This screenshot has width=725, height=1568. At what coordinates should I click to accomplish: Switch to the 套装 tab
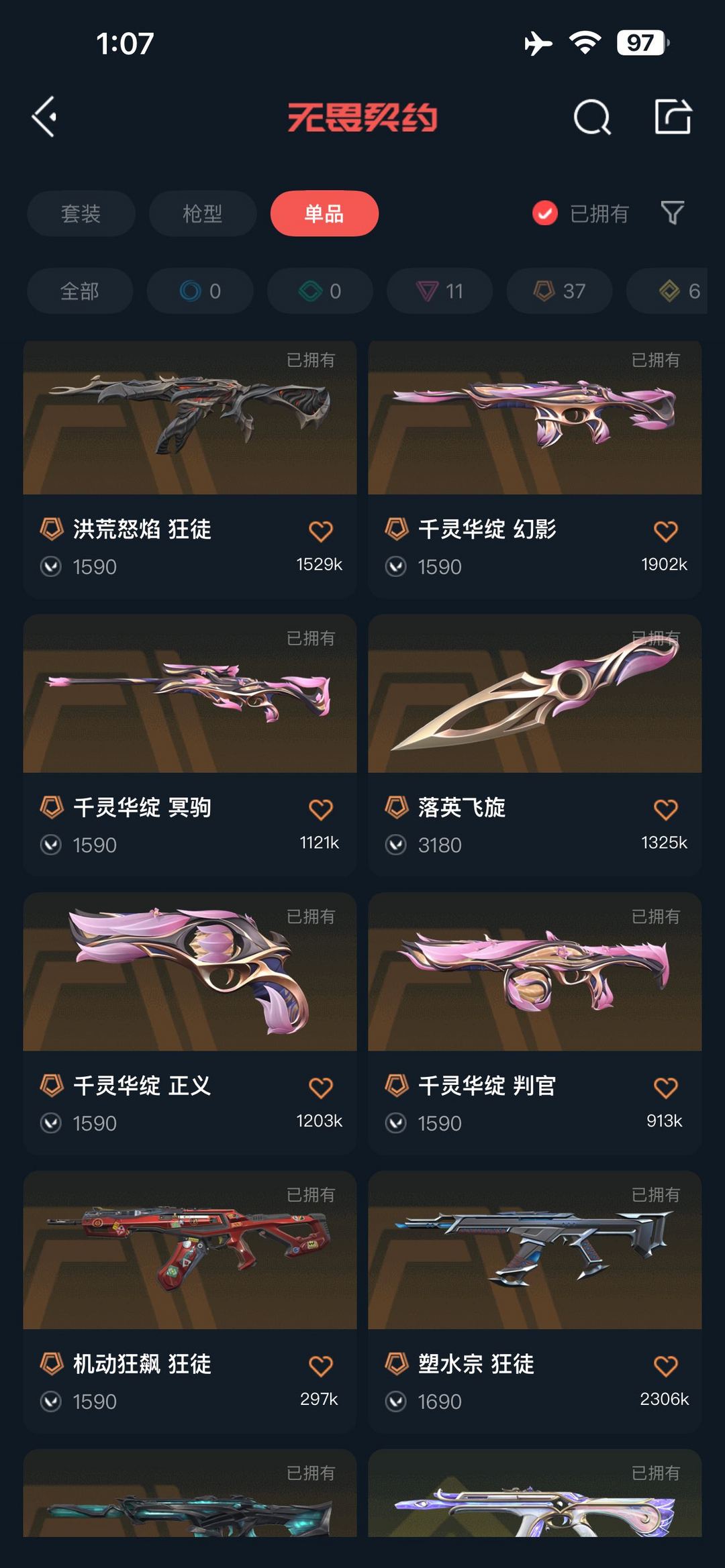click(81, 213)
